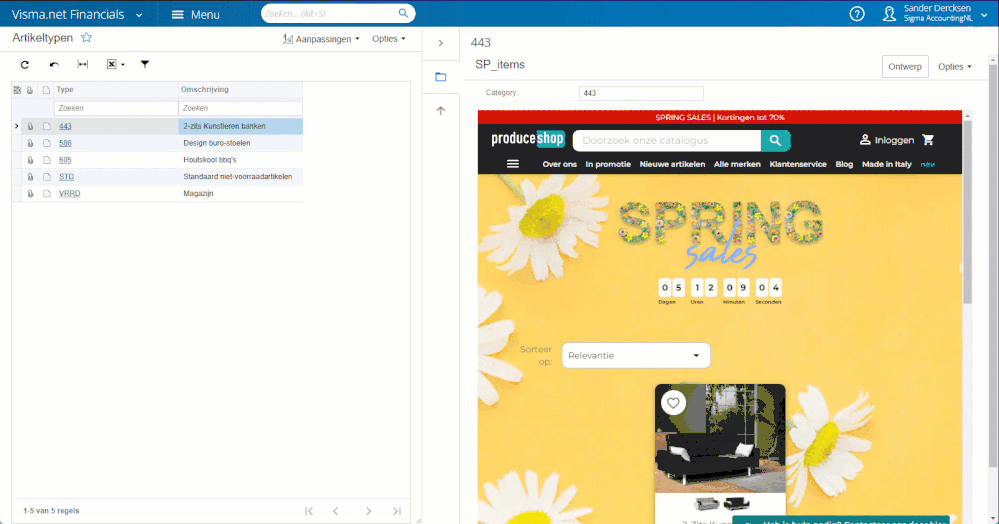Click the attachment paperclip icon in row STD
The height and width of the screenshot is (524, 999).
point(30,177)
